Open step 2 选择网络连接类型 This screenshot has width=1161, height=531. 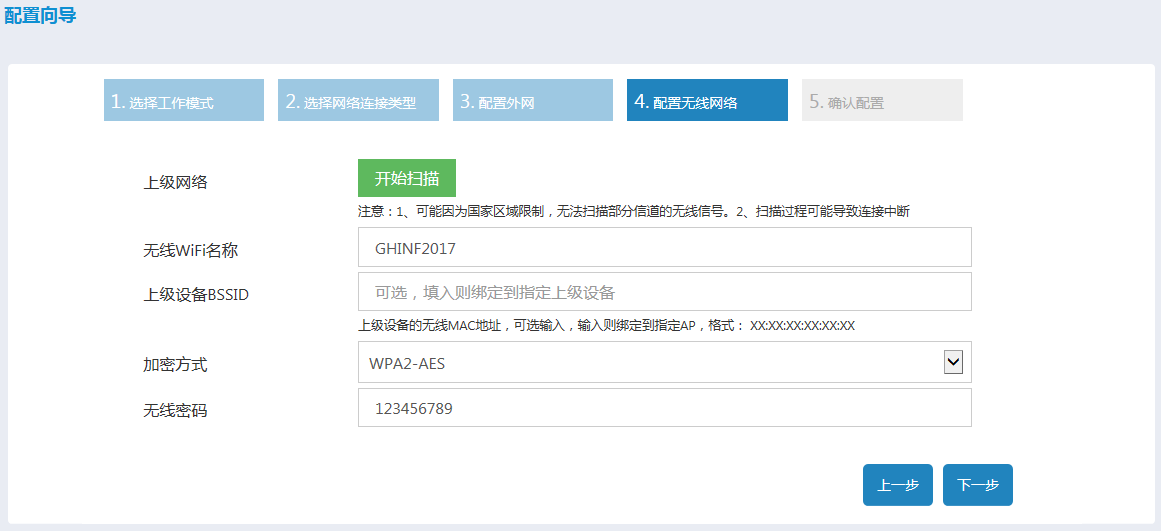click(x=358, y=101)
